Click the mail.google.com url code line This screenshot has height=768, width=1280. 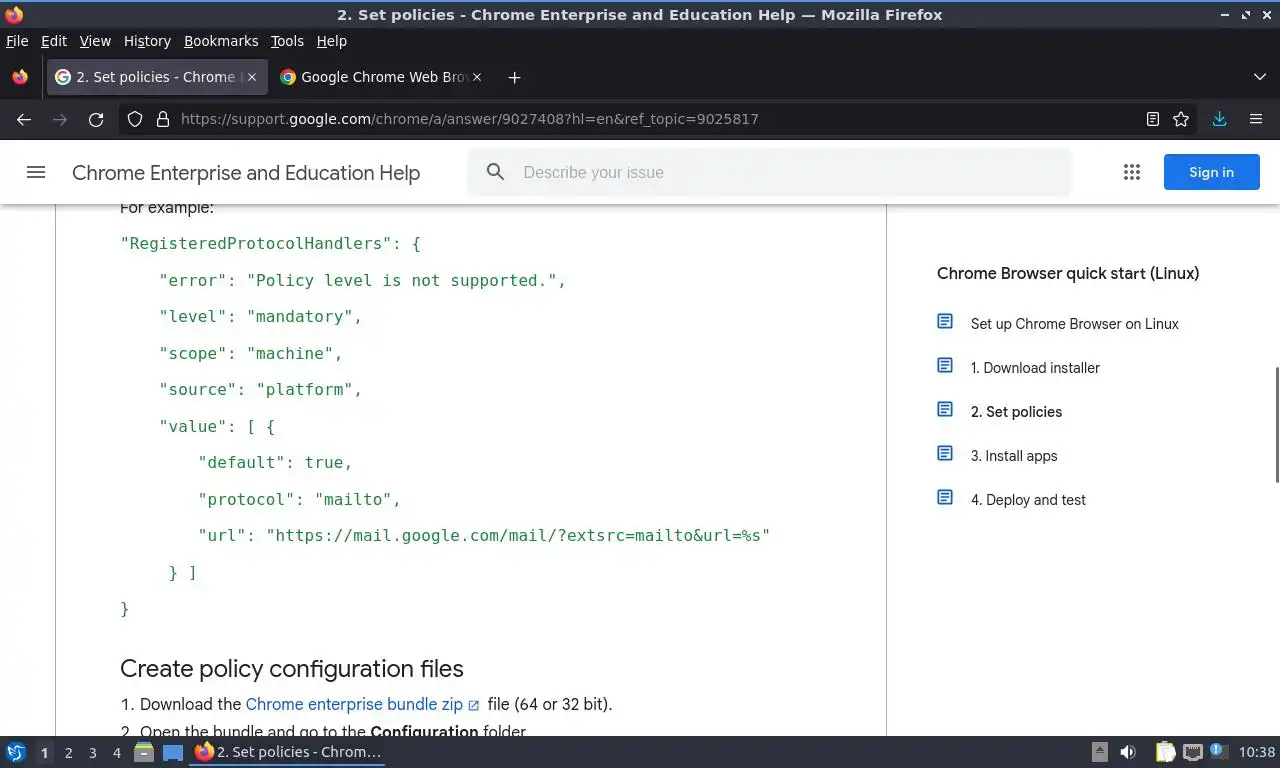tap(484, 535)
